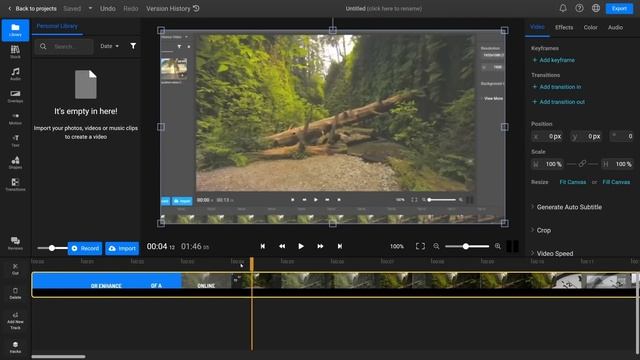This screenshot has height=360, width=640.
Task: Click the Scale width percent field
Action: pos(547,164)
